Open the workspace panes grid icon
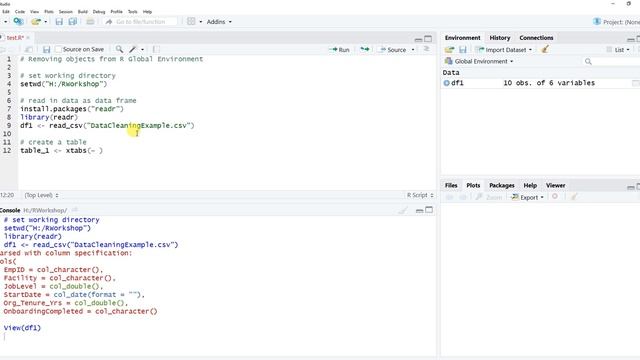Screen dimensions: 640x360 pyautogui.click(x=191, y=22)
